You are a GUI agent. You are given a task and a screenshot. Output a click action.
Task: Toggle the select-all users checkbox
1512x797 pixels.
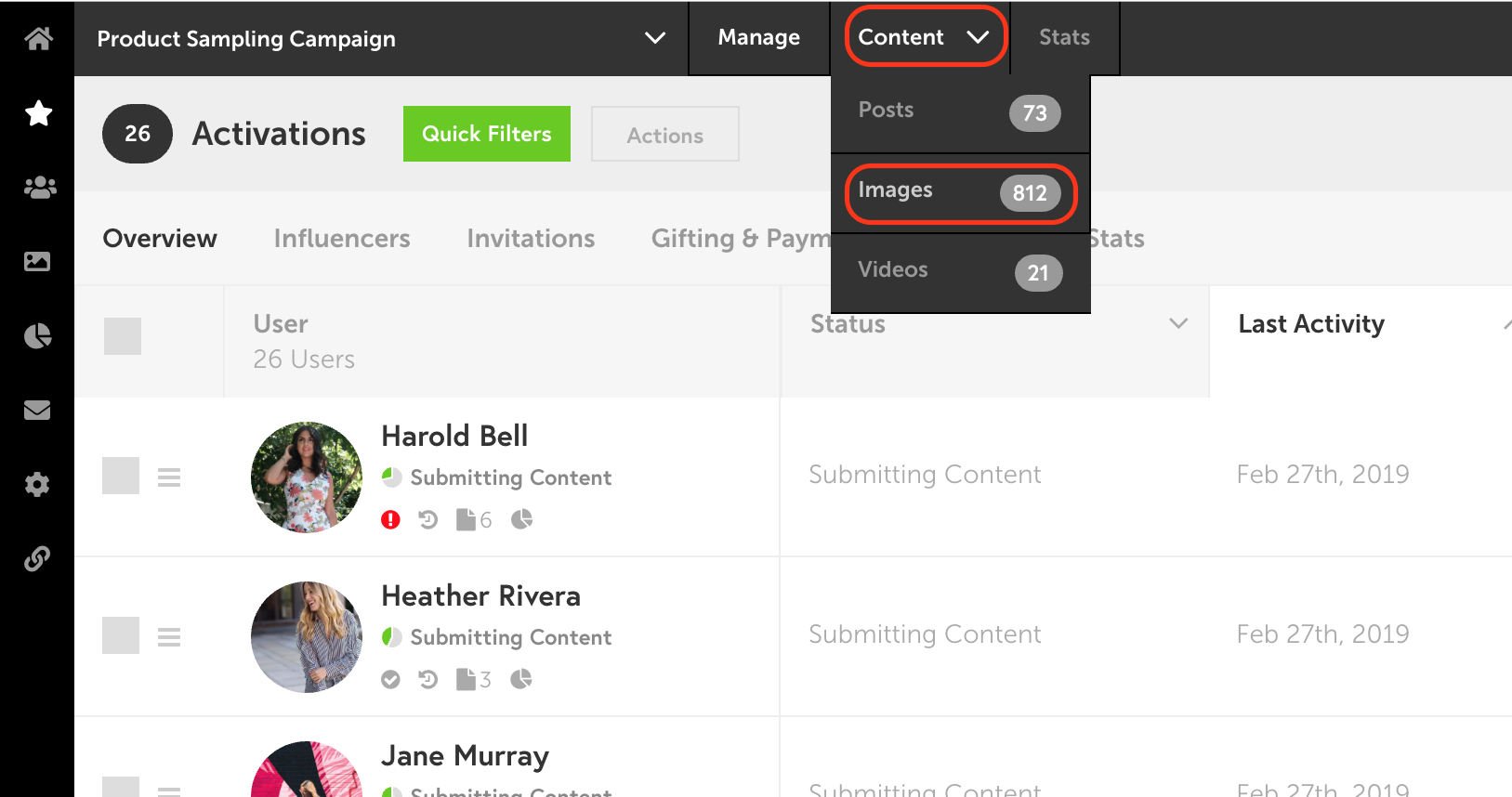(x=123, y=336)
